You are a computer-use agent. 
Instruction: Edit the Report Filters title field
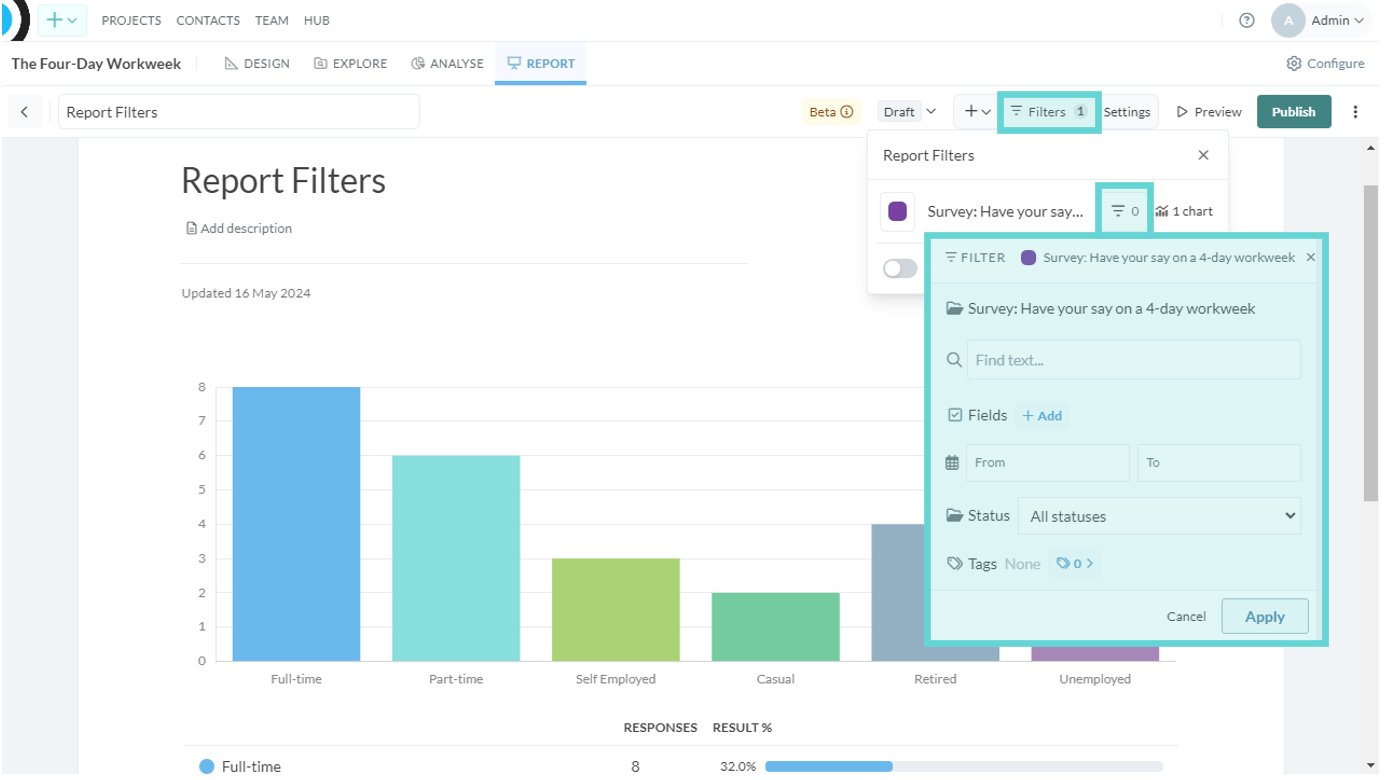pyautogui.click(x=239, y=112)
